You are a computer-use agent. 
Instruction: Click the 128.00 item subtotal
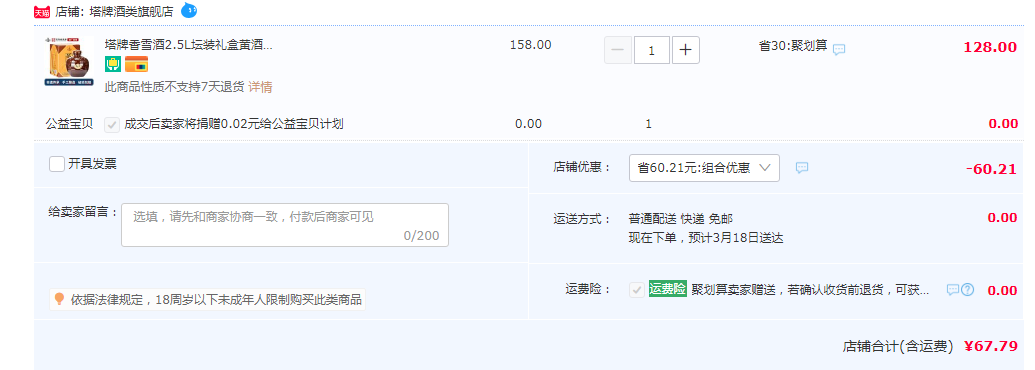pyautogui.click(x=990, y=47)
